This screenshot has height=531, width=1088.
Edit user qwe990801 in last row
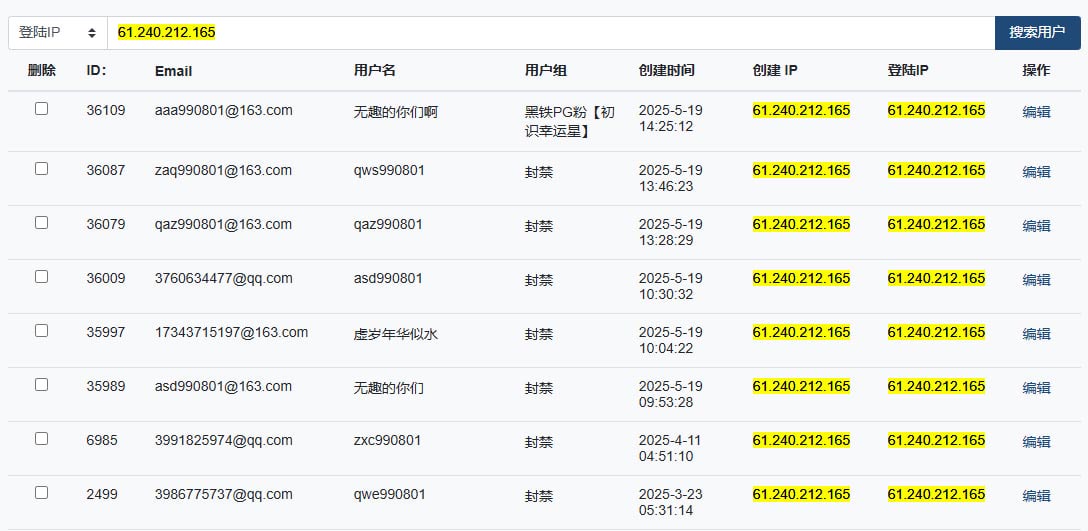(x=1036, y=496)
